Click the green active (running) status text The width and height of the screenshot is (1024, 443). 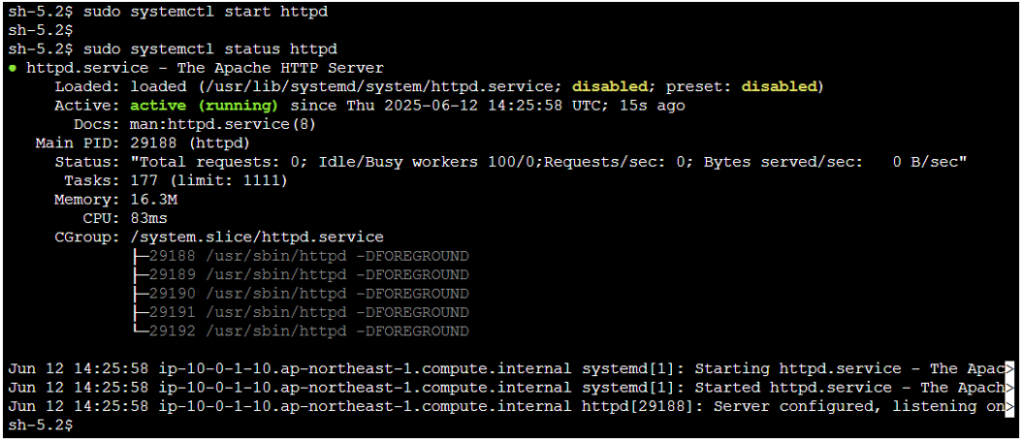pyautogui.click(x=204, y=106)
